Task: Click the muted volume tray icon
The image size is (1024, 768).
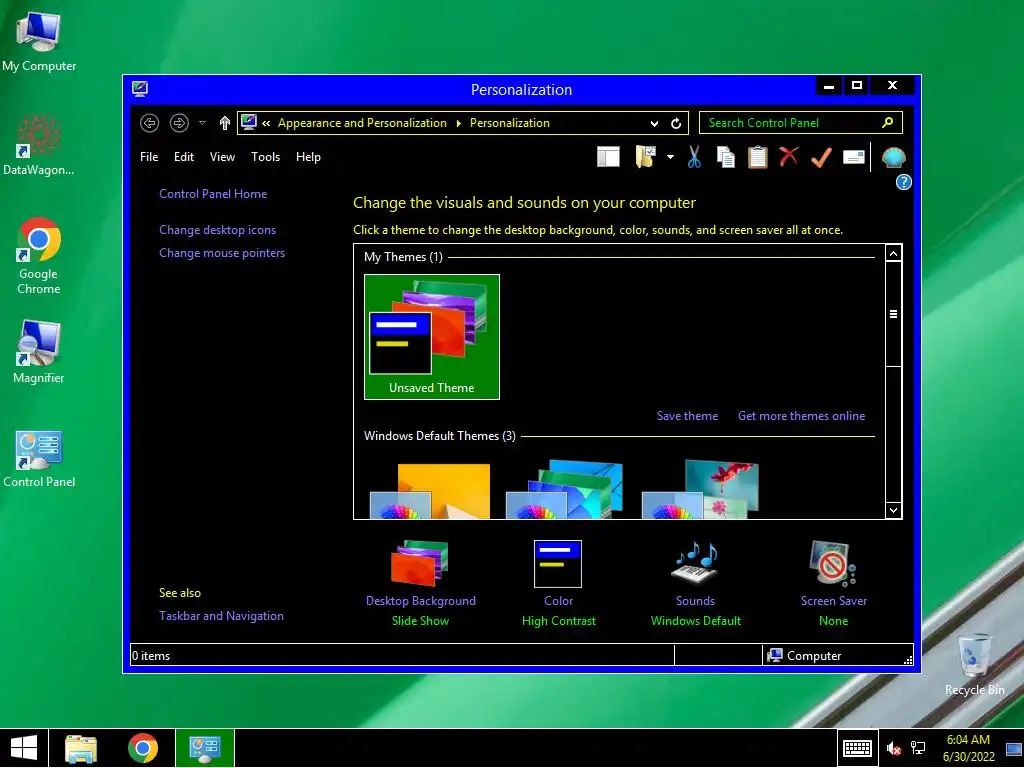Action: coord(893,748)
